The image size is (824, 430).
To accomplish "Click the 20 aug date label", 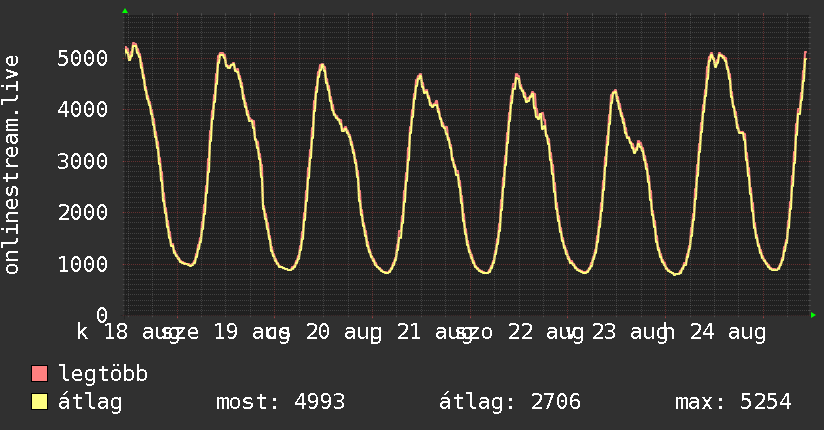I will [344, 332].
